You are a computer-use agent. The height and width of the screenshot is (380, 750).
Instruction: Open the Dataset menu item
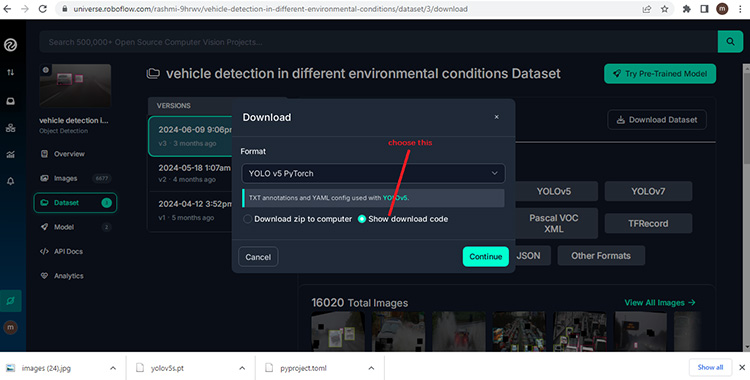click(x=75, y=202)
